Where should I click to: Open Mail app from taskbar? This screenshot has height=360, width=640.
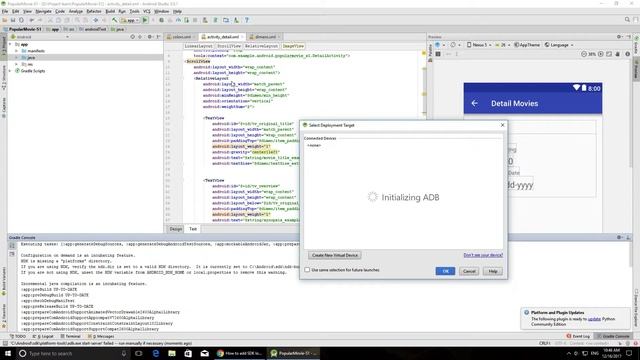[x=204, y=353]
